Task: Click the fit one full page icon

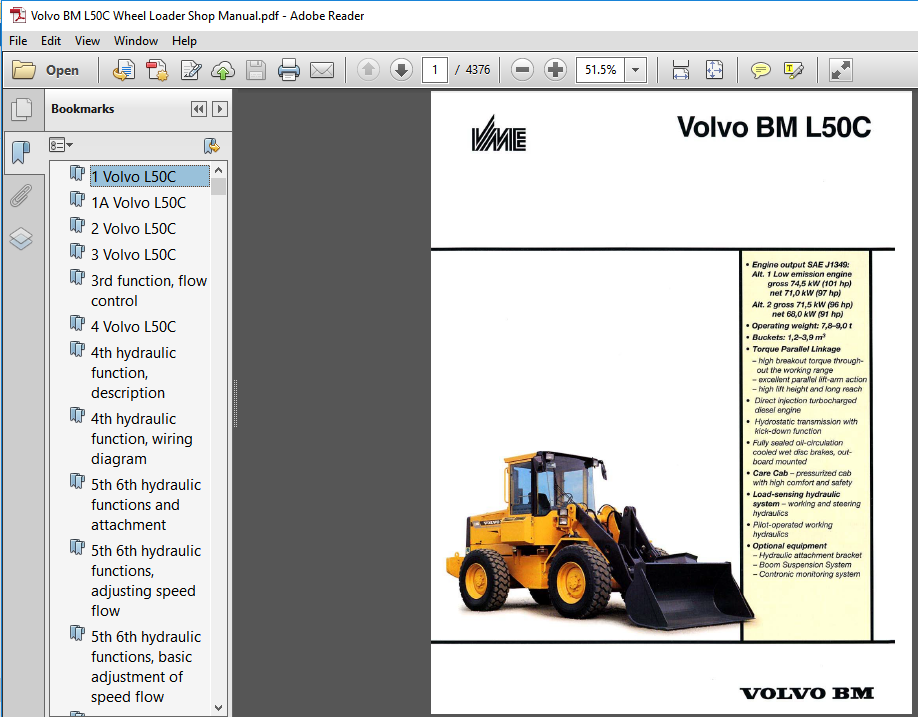Action: (x=714, y=70)
